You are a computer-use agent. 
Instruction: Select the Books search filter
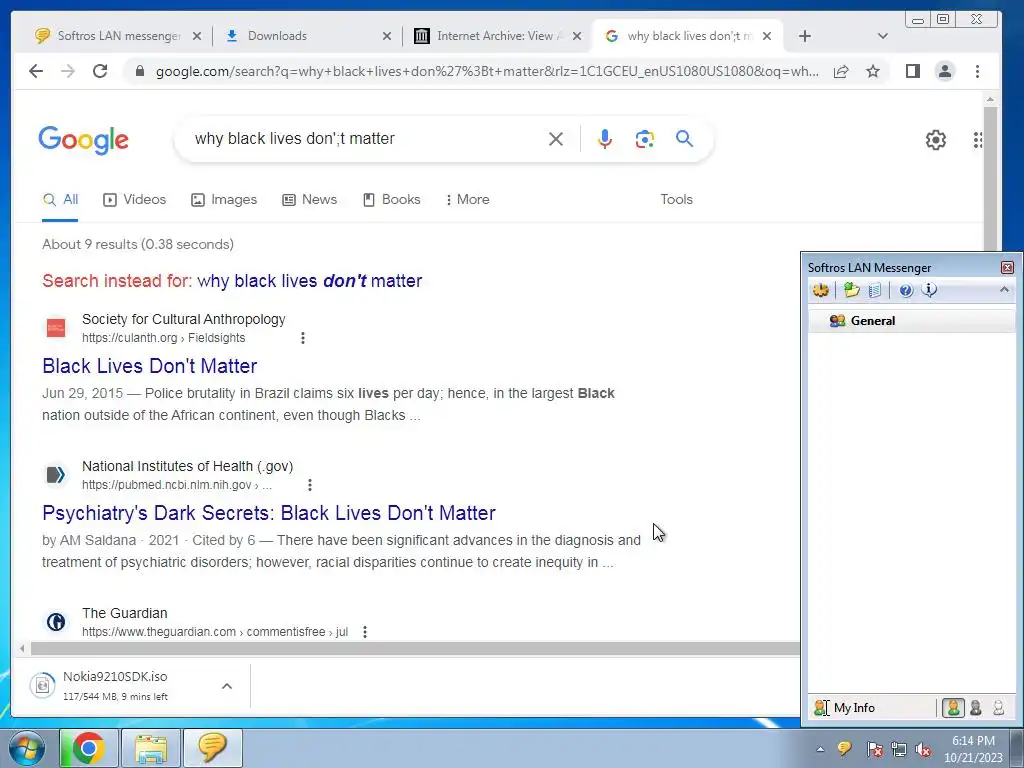[x=392, y=200]
